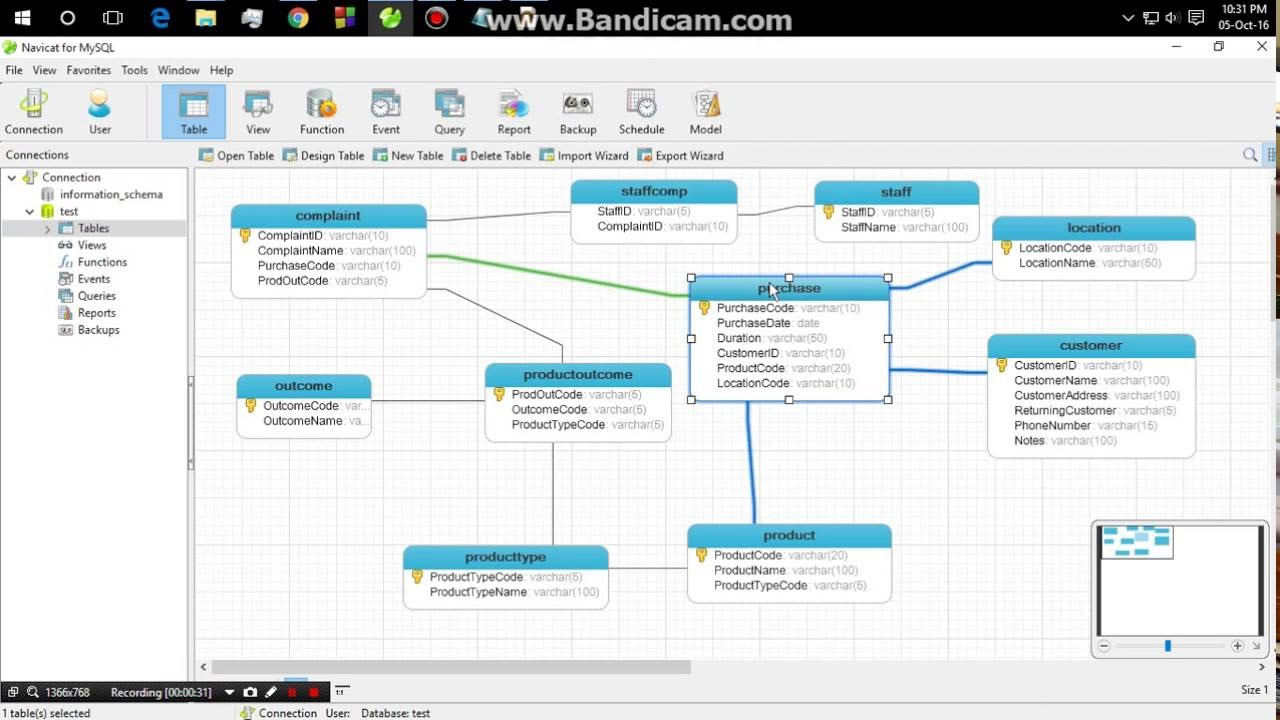This screenshot has width=1280, height=720.
Task: Switch to grid view icon
Action: (x=1272, y=155)
